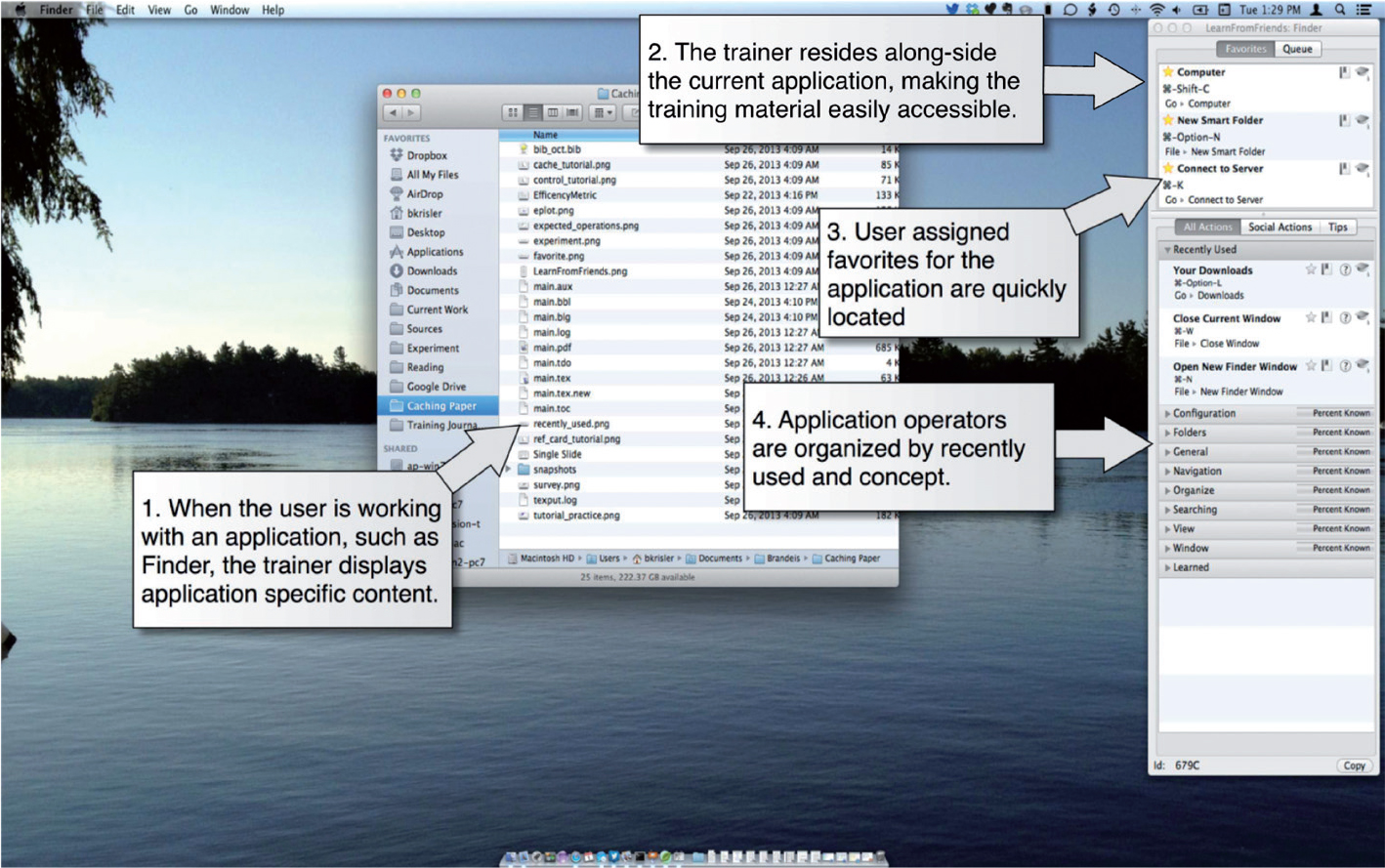
Task: Switch Finder to column view
Action: [553, 113]
